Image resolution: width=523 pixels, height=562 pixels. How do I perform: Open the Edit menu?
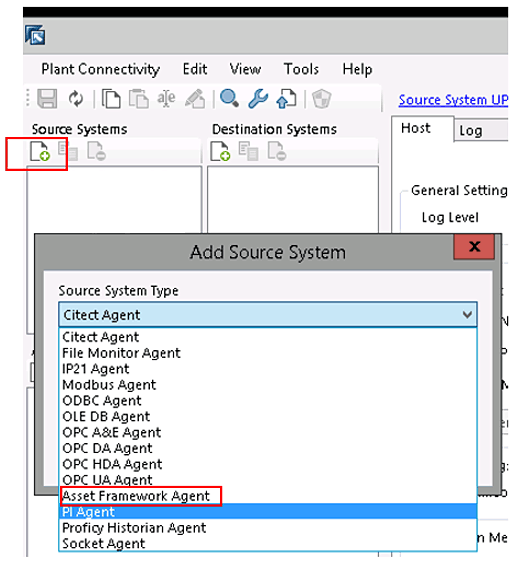tap(195, 69)
